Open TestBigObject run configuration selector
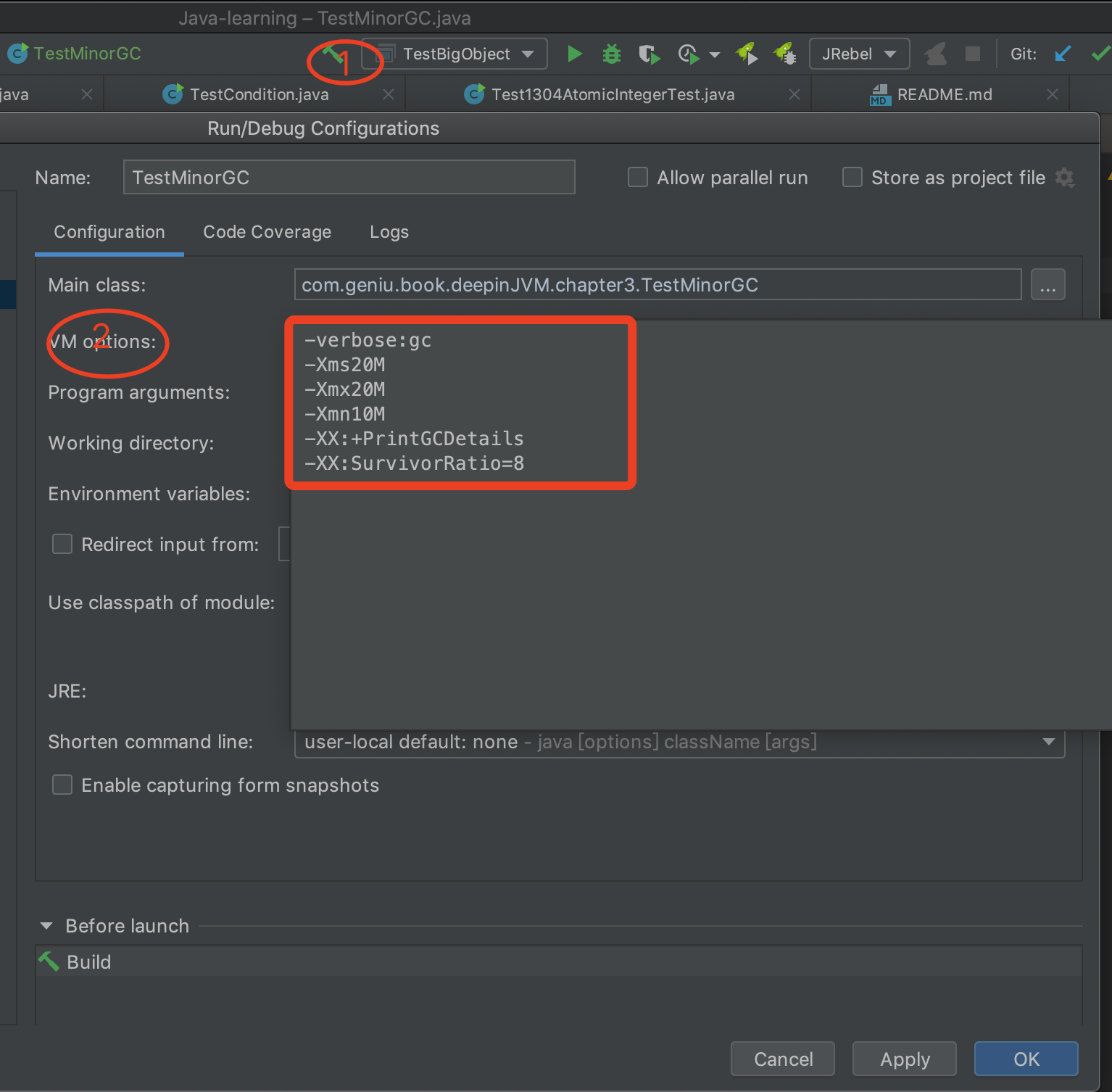 (456, 54)
